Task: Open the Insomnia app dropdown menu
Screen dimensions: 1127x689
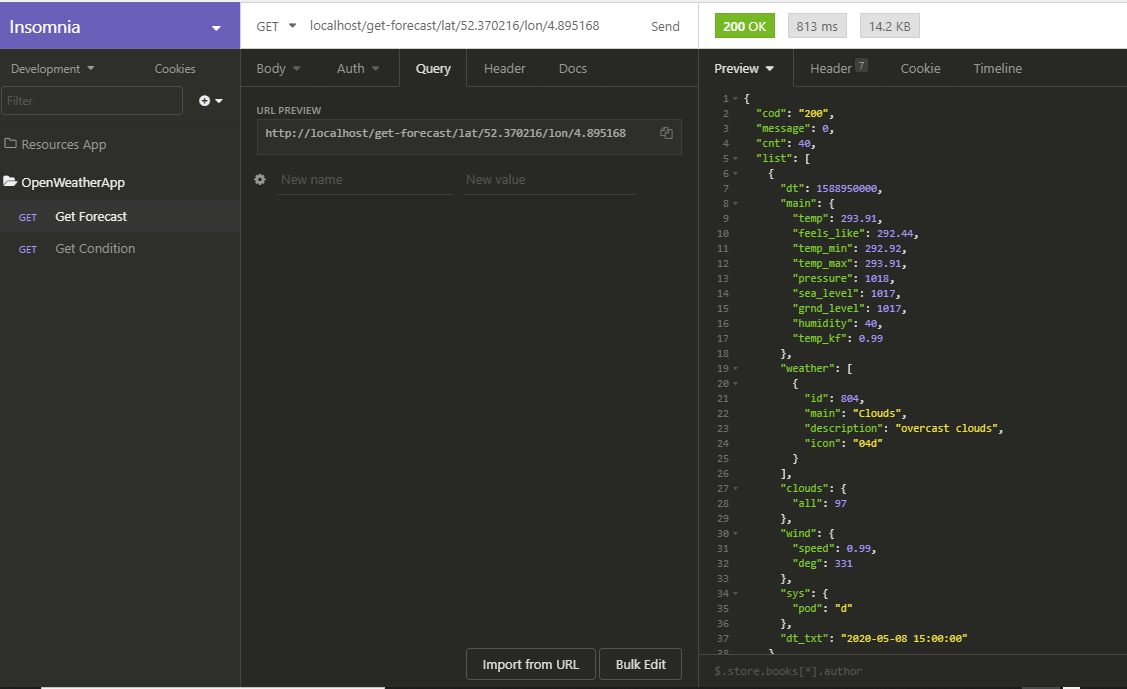Action: (216, 28)
